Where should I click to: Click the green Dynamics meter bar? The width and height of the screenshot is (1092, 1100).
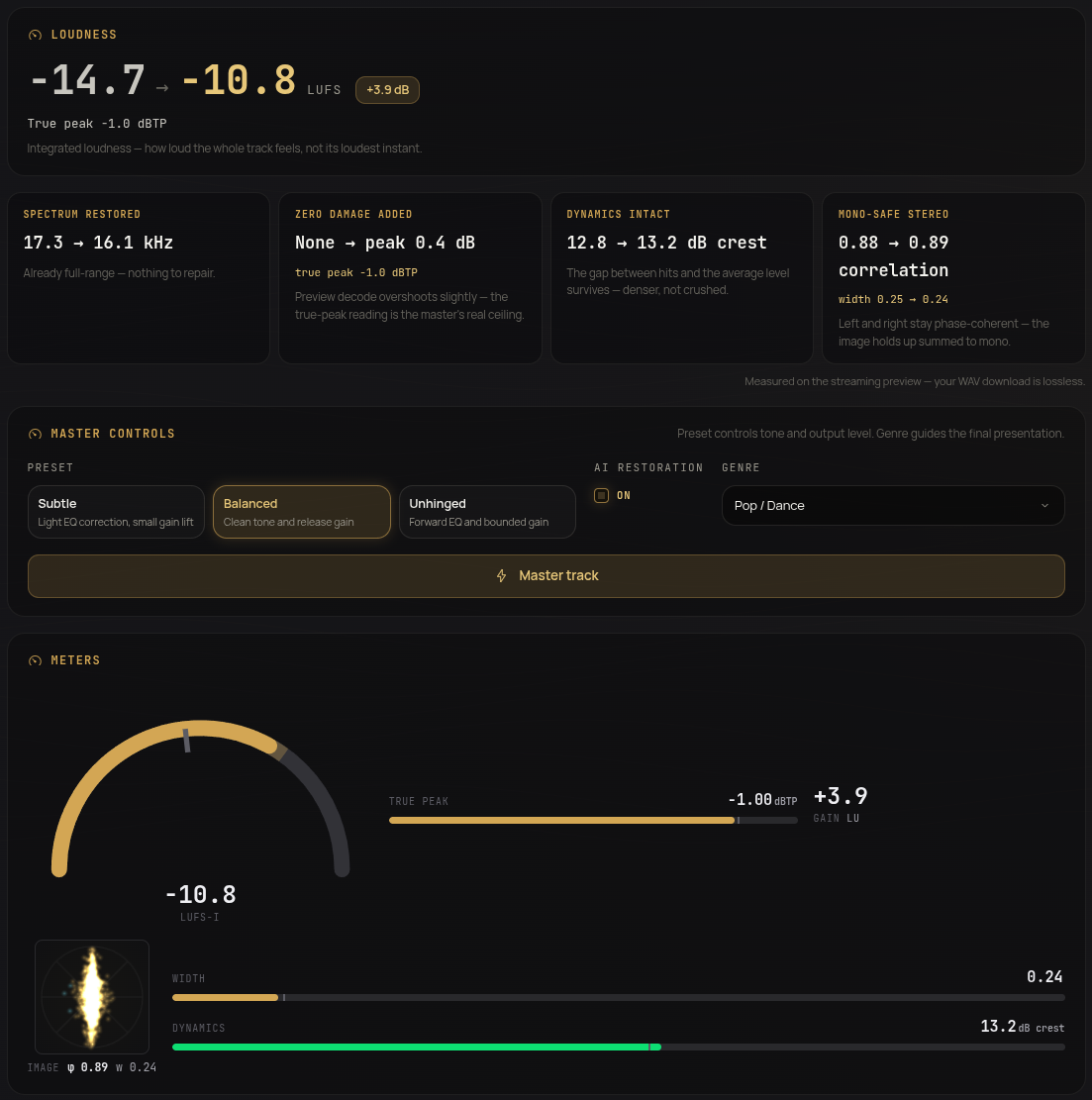point(619,1047)
